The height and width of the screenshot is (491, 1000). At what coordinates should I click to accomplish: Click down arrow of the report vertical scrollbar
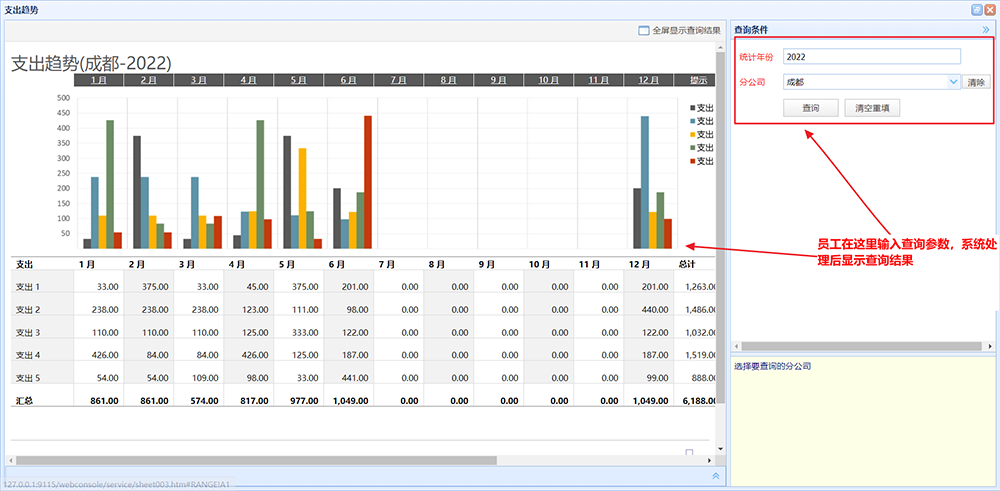720,449
